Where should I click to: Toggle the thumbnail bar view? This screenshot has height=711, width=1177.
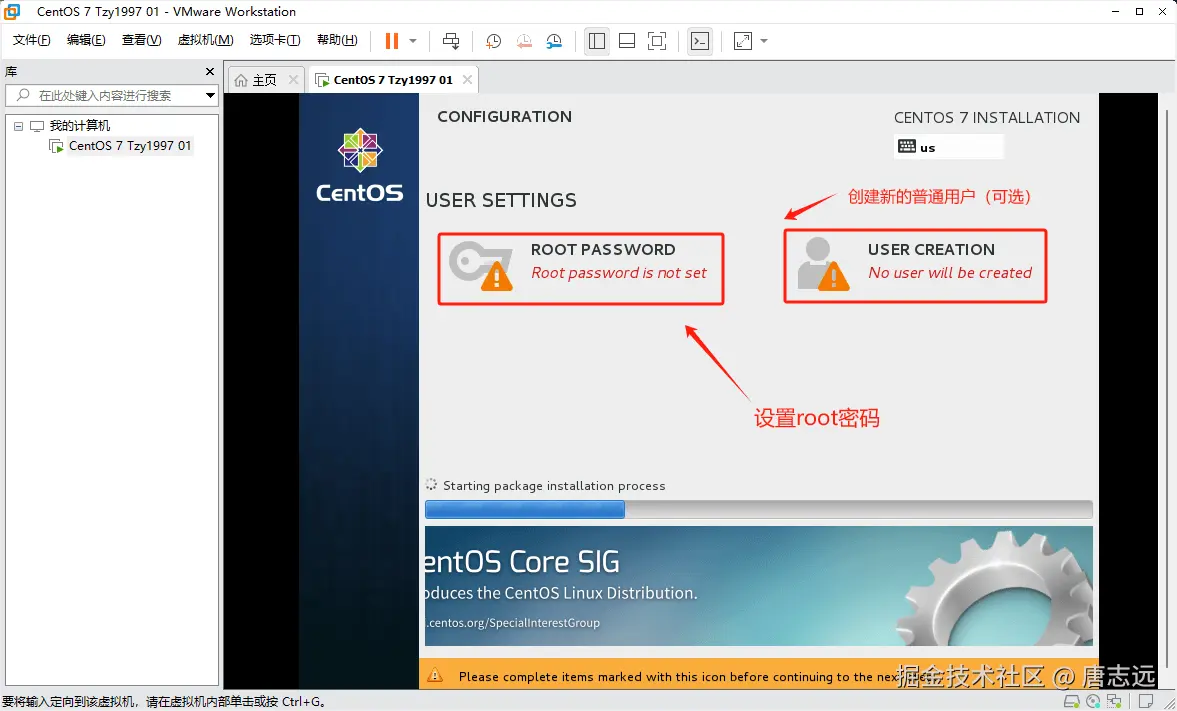click(627, 41)
